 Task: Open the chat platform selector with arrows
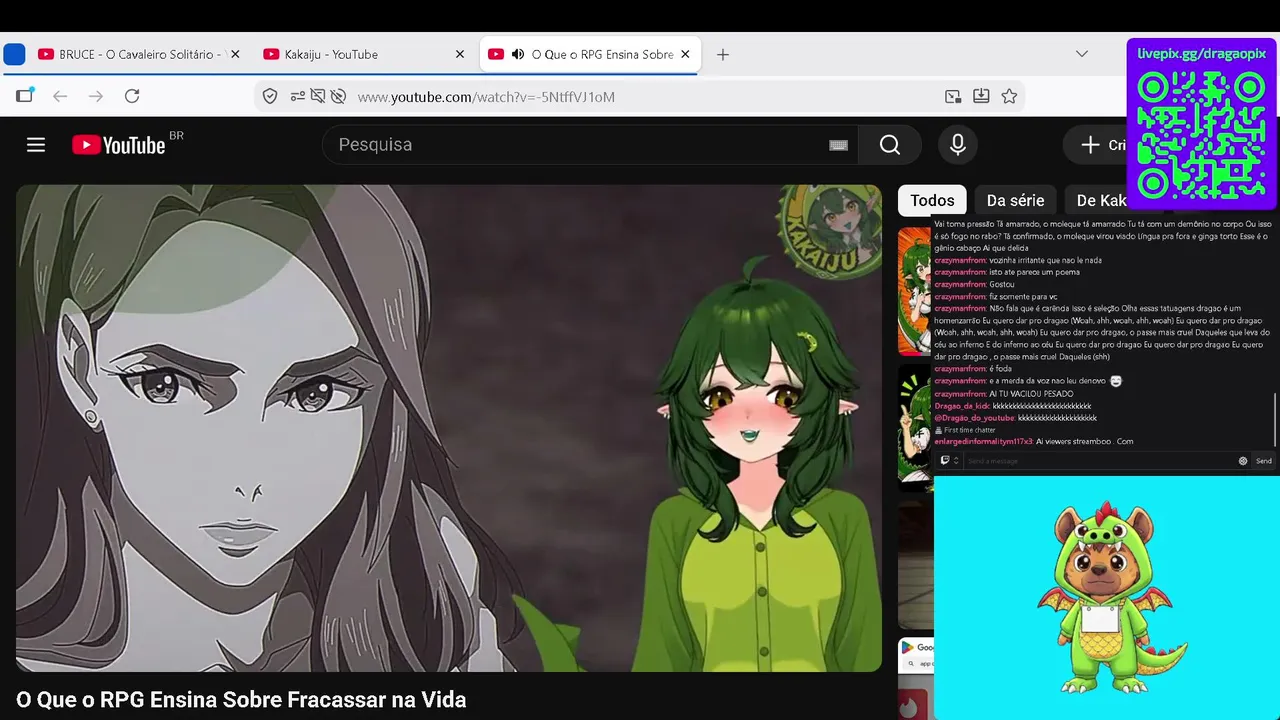pos(949,461)
